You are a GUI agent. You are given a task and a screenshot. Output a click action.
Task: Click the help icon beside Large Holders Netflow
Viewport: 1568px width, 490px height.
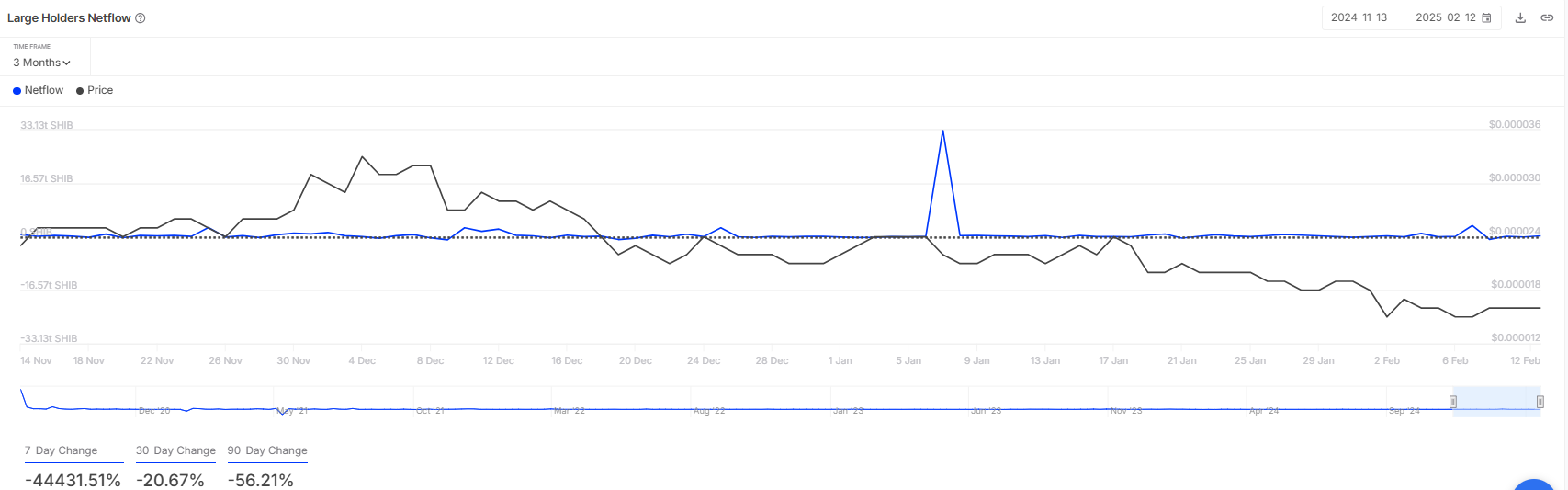tap(141, 18)
